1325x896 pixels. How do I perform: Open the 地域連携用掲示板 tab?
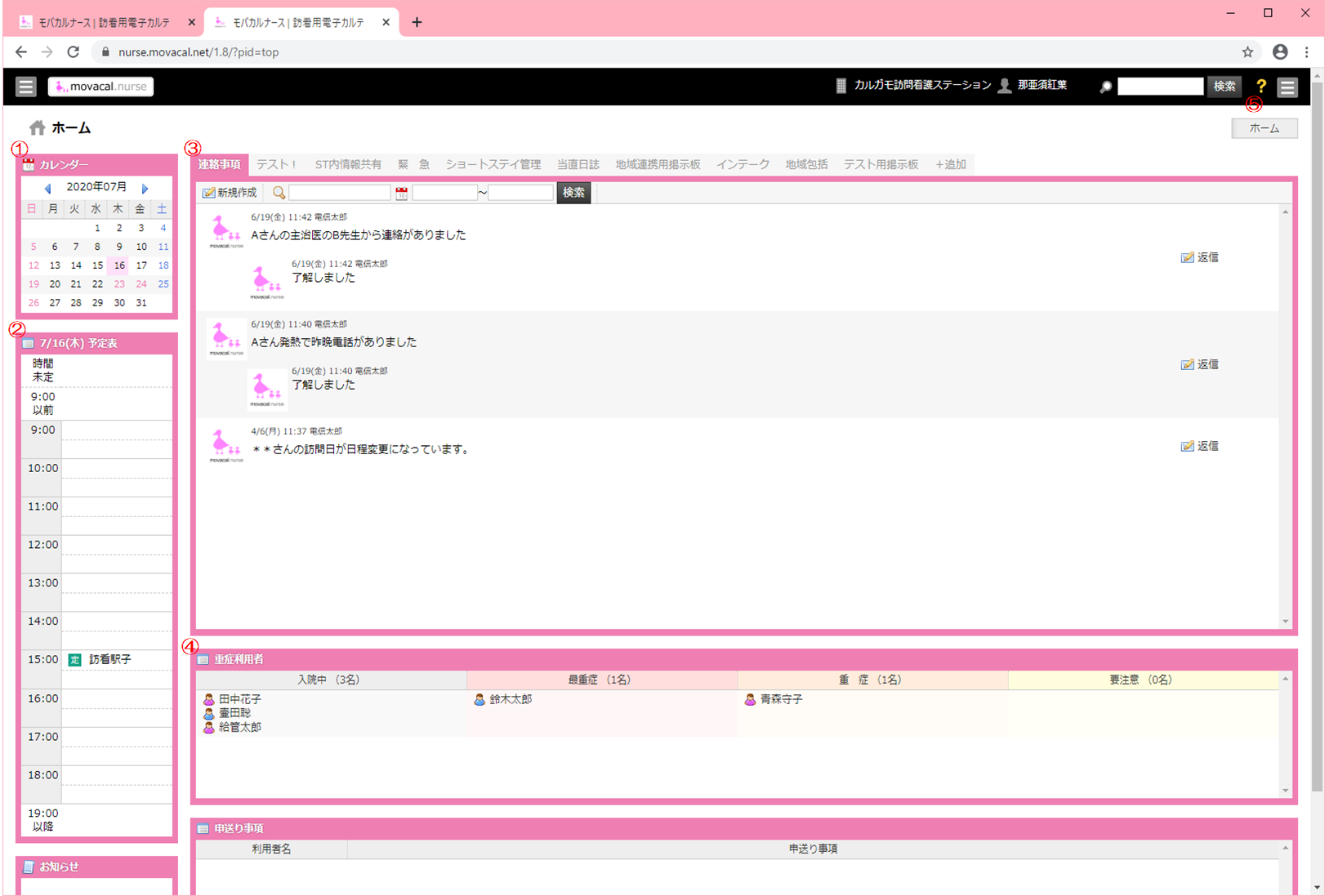(658, 164)
